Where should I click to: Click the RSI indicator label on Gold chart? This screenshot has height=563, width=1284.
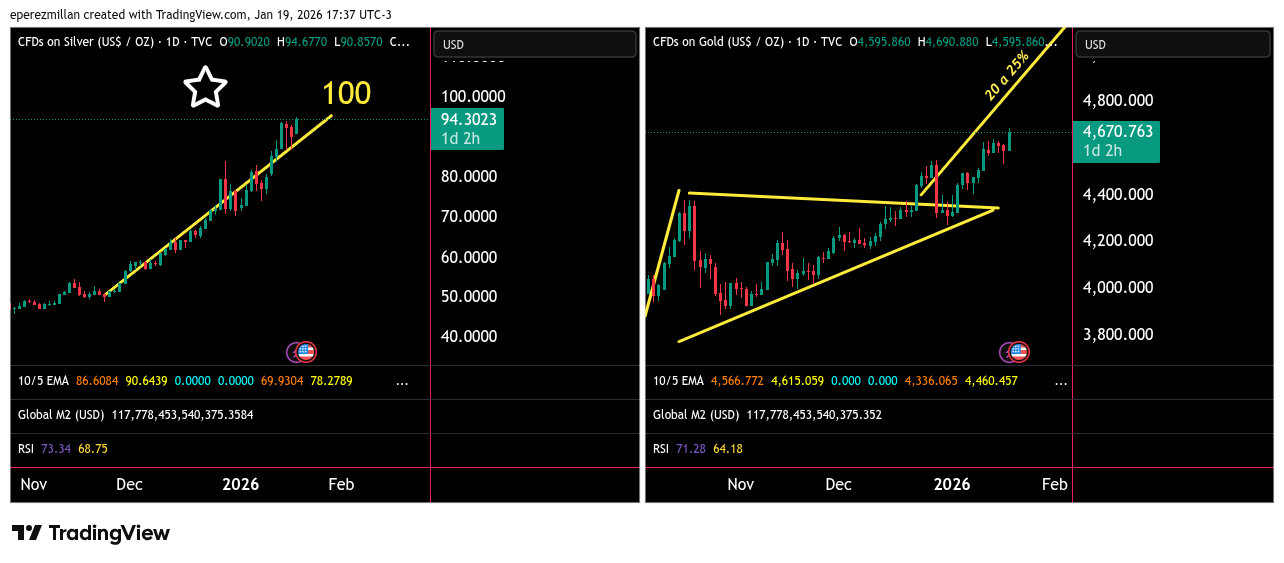click(x=660, y=449)
